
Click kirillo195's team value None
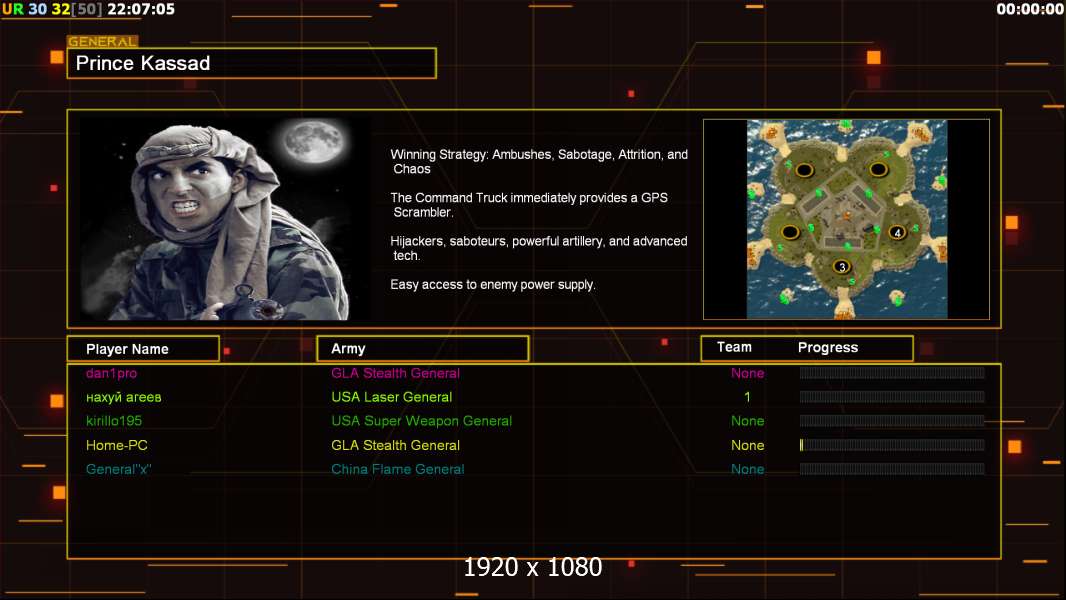748,421
